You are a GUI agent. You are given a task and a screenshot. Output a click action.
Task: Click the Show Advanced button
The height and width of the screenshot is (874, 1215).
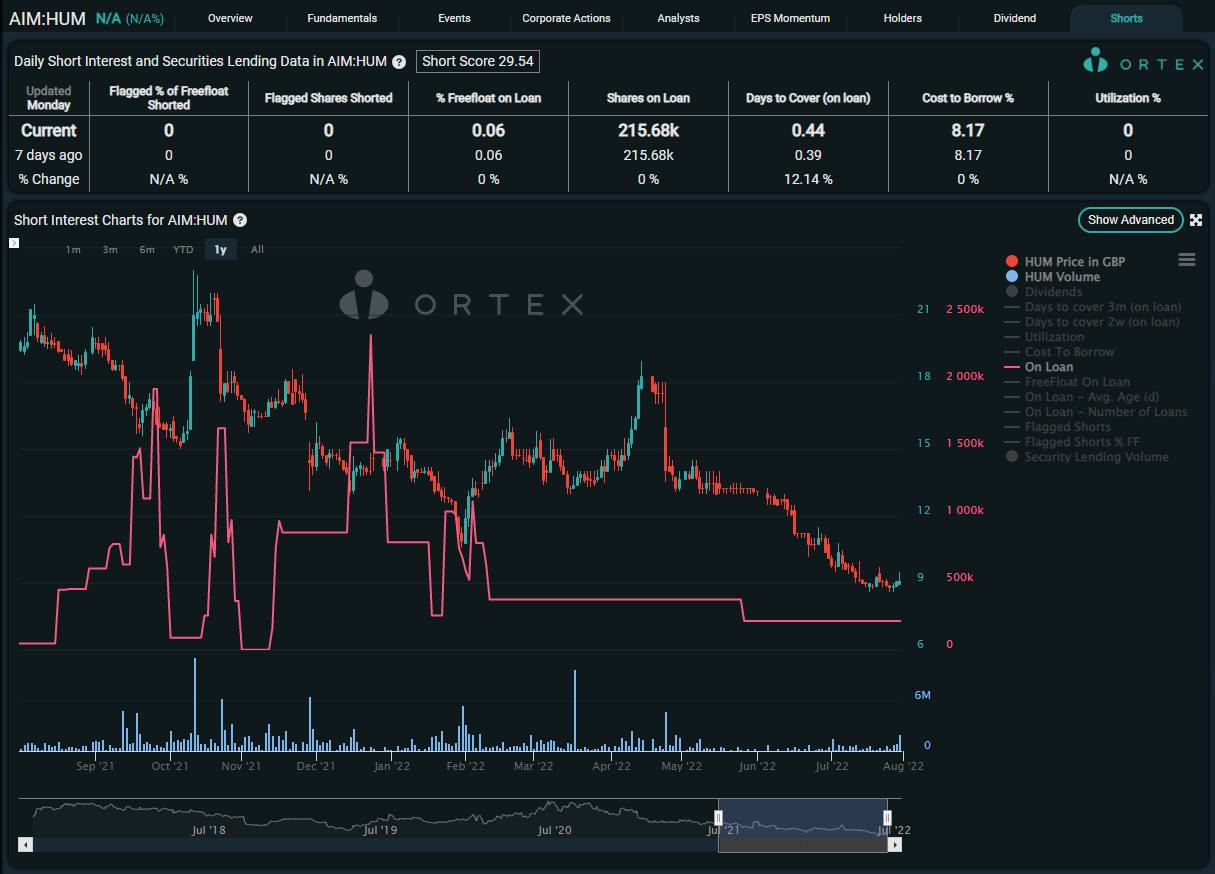point(1131,220)
